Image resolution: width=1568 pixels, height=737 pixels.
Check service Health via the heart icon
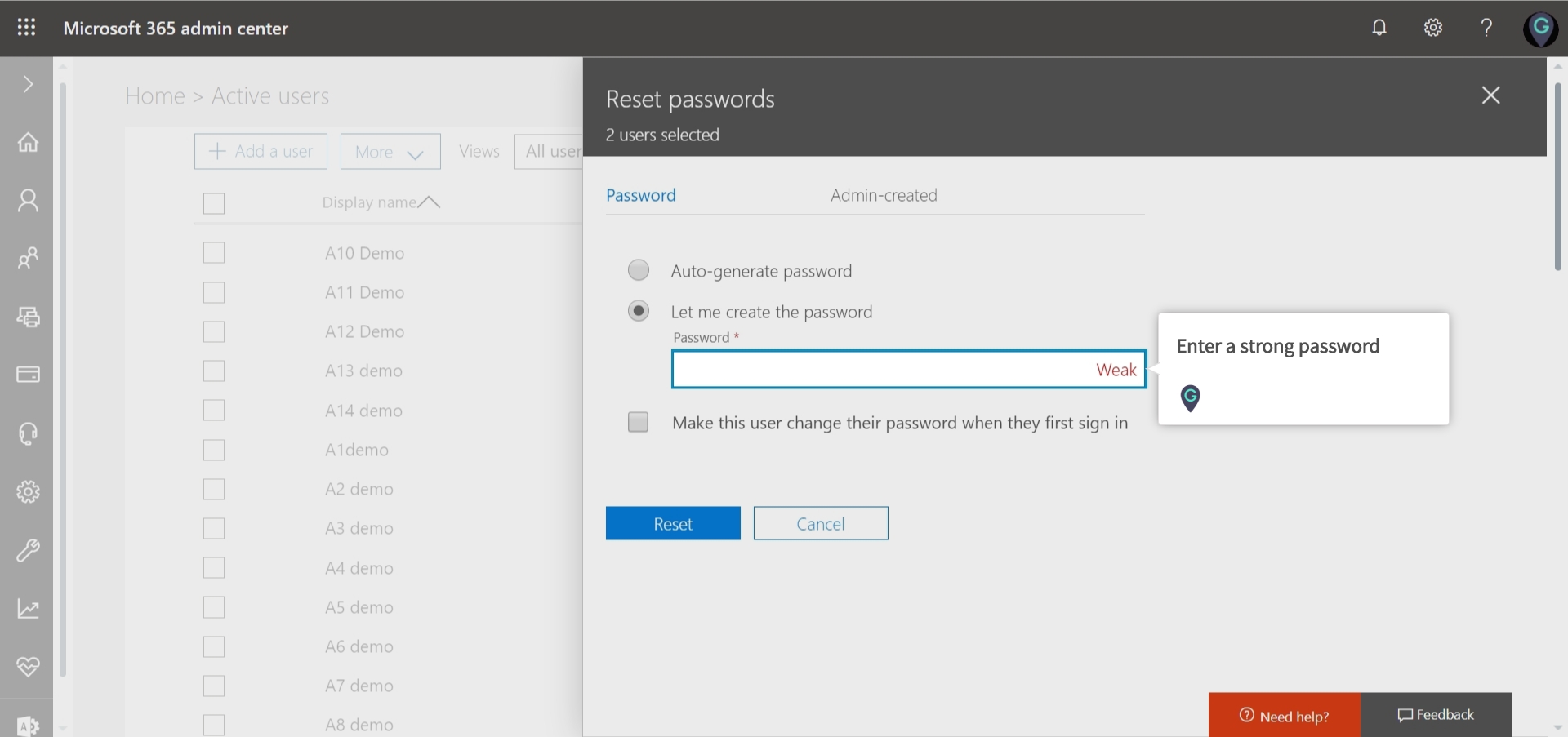tap(27, 667)
